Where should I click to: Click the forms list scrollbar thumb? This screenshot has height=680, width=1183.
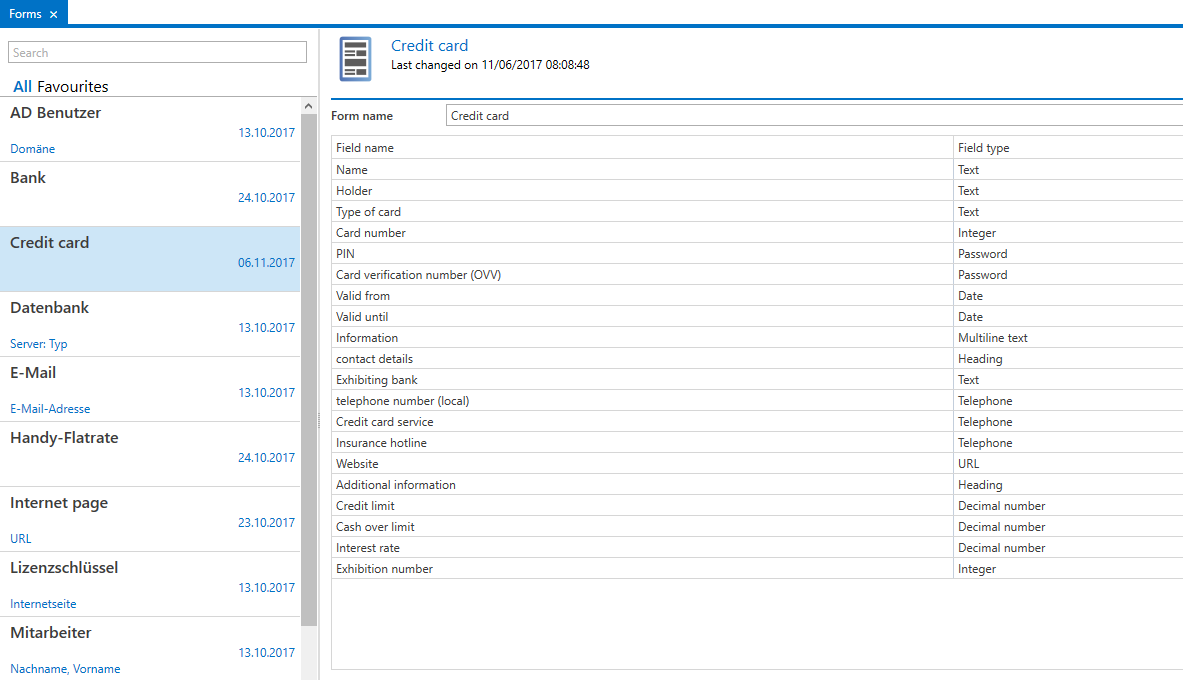309,370
